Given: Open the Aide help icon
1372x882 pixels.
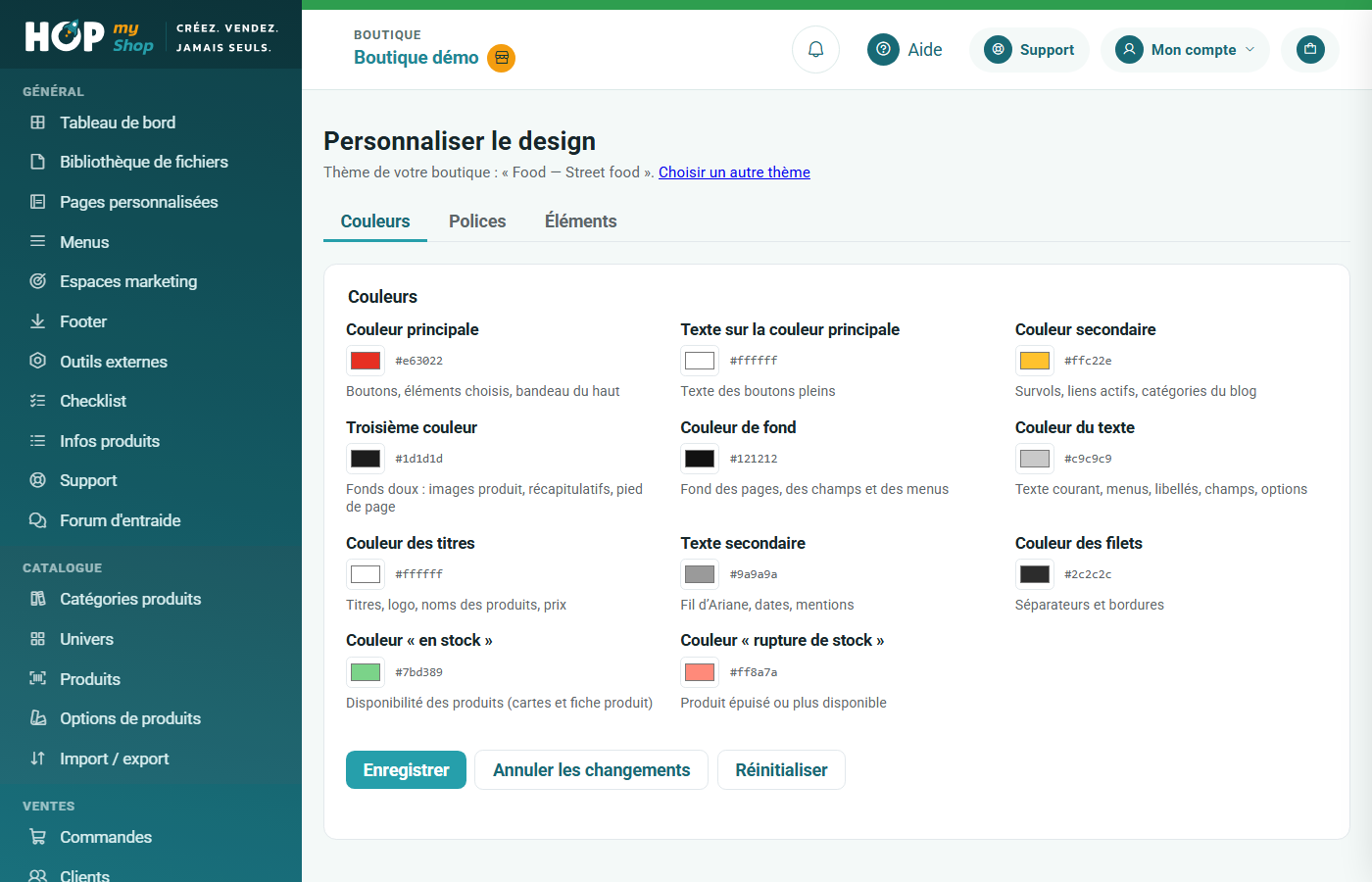Looking at the screenshot, I should click(x=883, y=49).
